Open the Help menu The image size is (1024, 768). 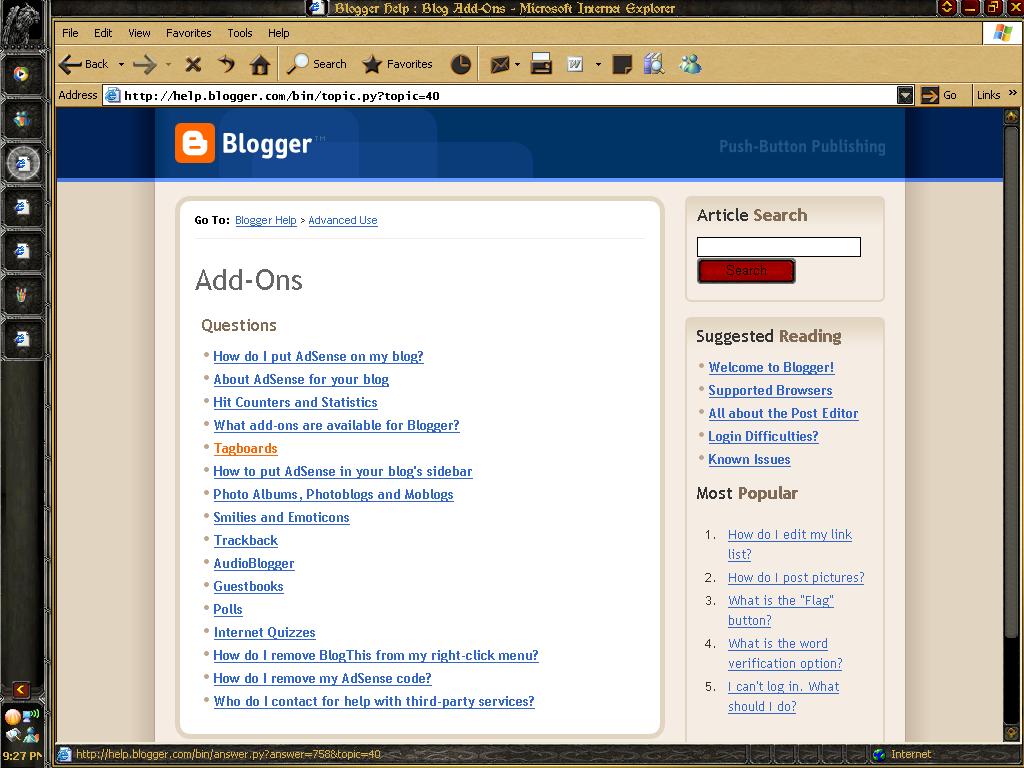coord(278,33)
